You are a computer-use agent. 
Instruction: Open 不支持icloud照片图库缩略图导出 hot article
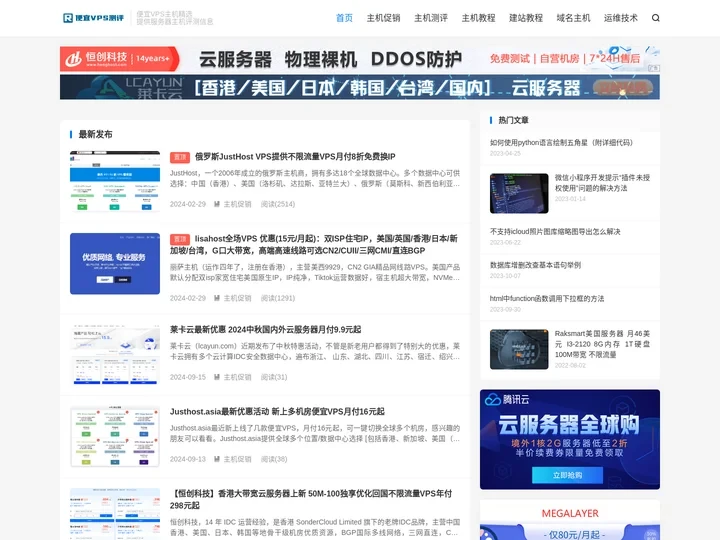tap(555, 231)
